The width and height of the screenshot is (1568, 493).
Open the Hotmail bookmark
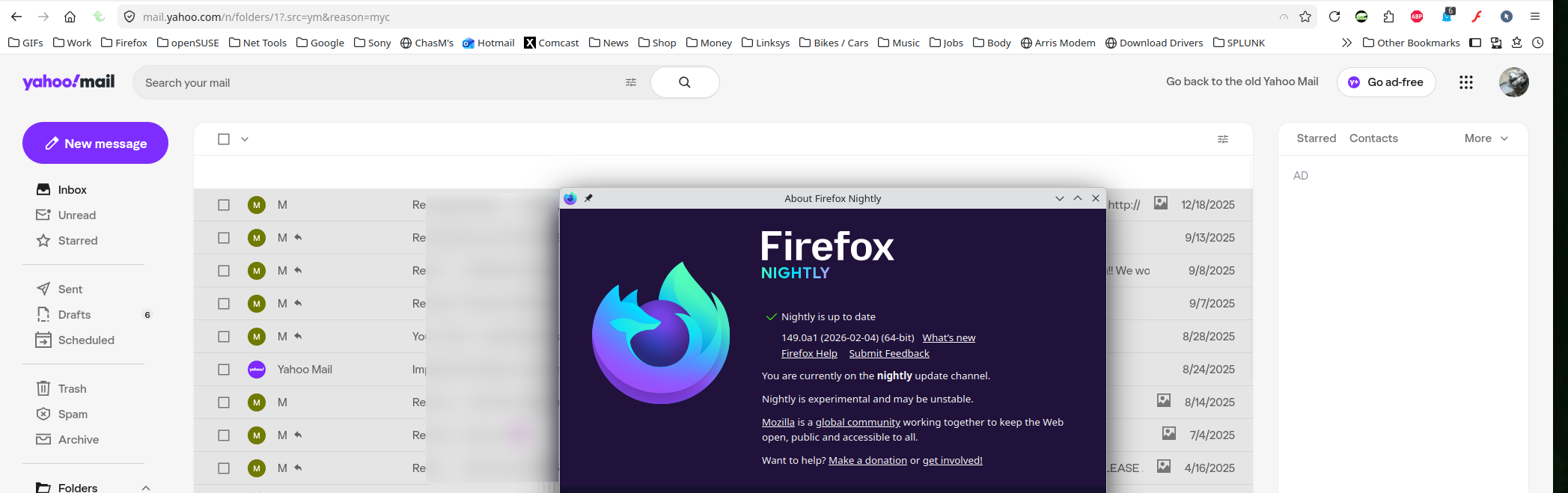(x=489, y=43)
